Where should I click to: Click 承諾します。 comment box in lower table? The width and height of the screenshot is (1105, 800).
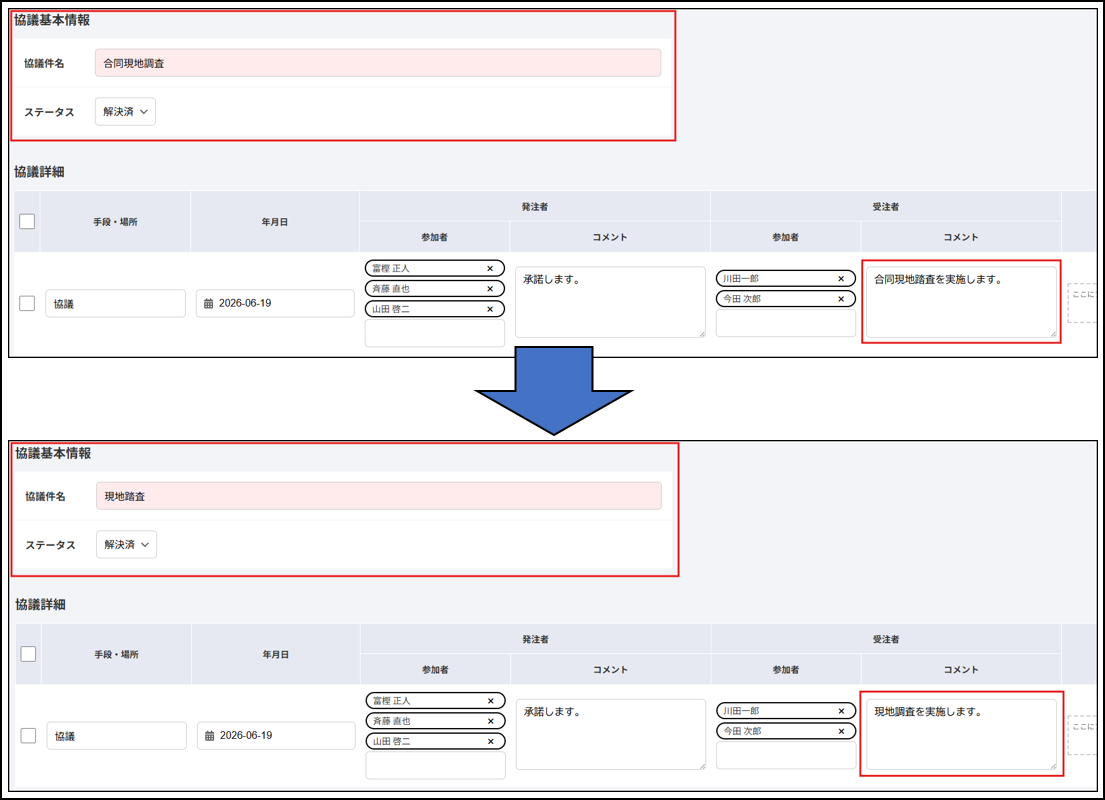point(610,734)
